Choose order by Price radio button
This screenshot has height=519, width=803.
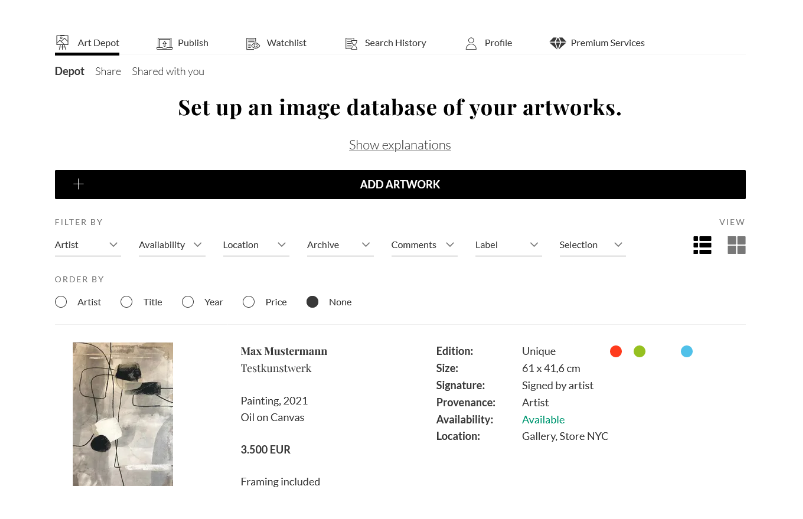coord(249,302)
